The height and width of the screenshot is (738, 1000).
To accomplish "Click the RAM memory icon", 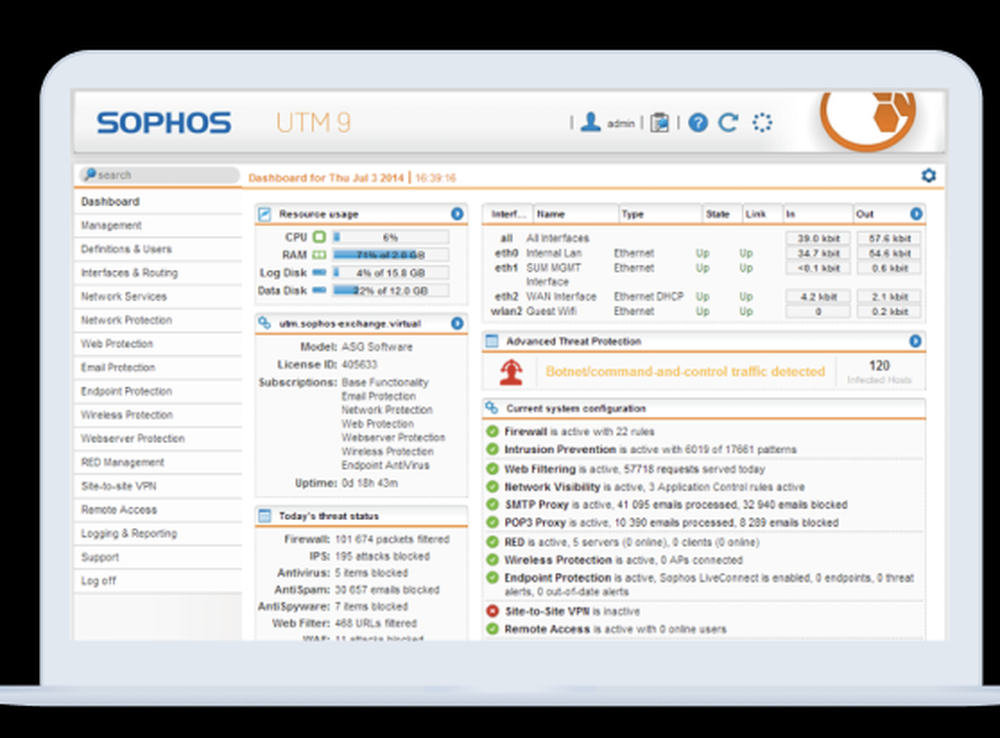I will (320, 255).
